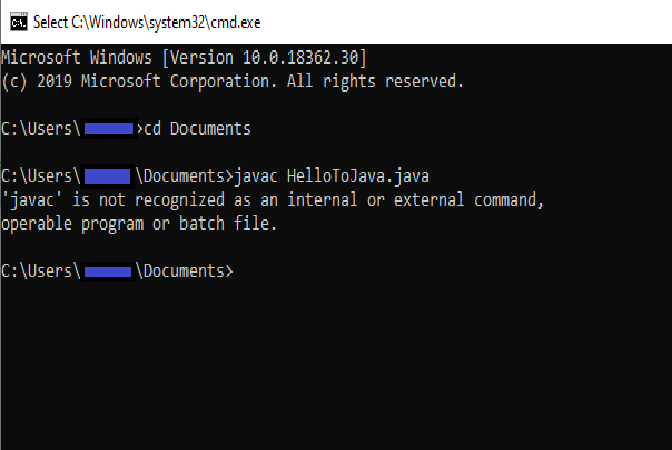Viewport: 672px width, 450px height.
Task: Open the cmd.exe system menu icon
Action: (18, 22)
